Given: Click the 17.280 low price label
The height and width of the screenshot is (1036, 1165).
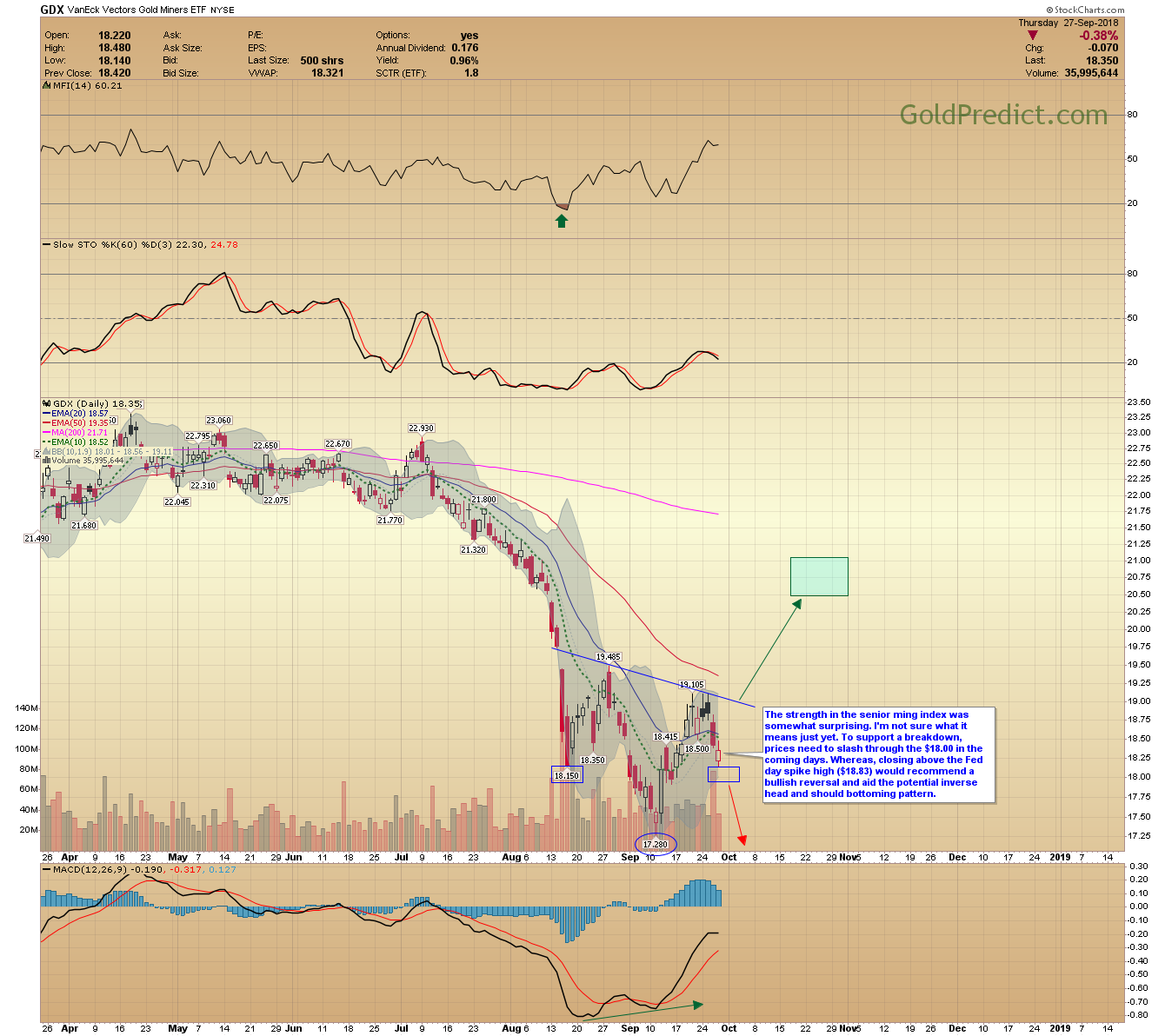Looking at the screenshot, I should tap(656, 844).
